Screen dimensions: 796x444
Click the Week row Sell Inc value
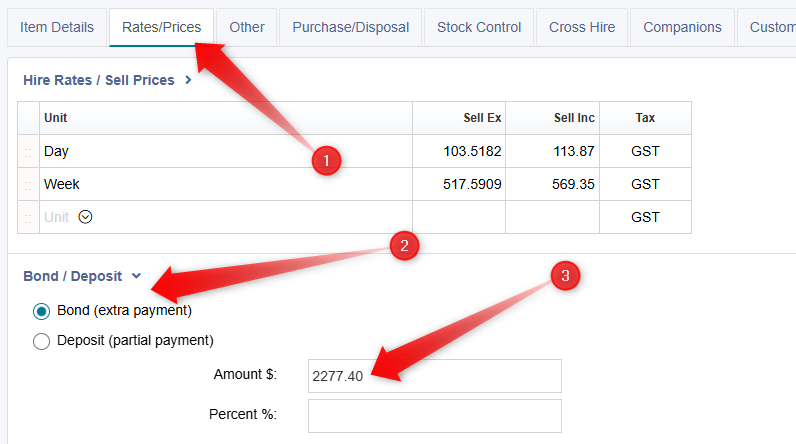click(x=573, y=185)
